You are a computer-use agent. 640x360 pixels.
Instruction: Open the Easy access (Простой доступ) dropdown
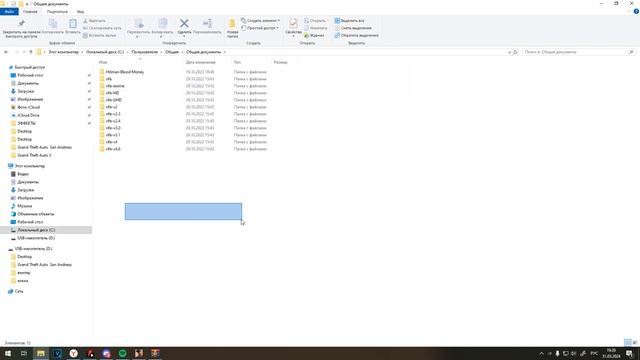(x=260, y=28)
